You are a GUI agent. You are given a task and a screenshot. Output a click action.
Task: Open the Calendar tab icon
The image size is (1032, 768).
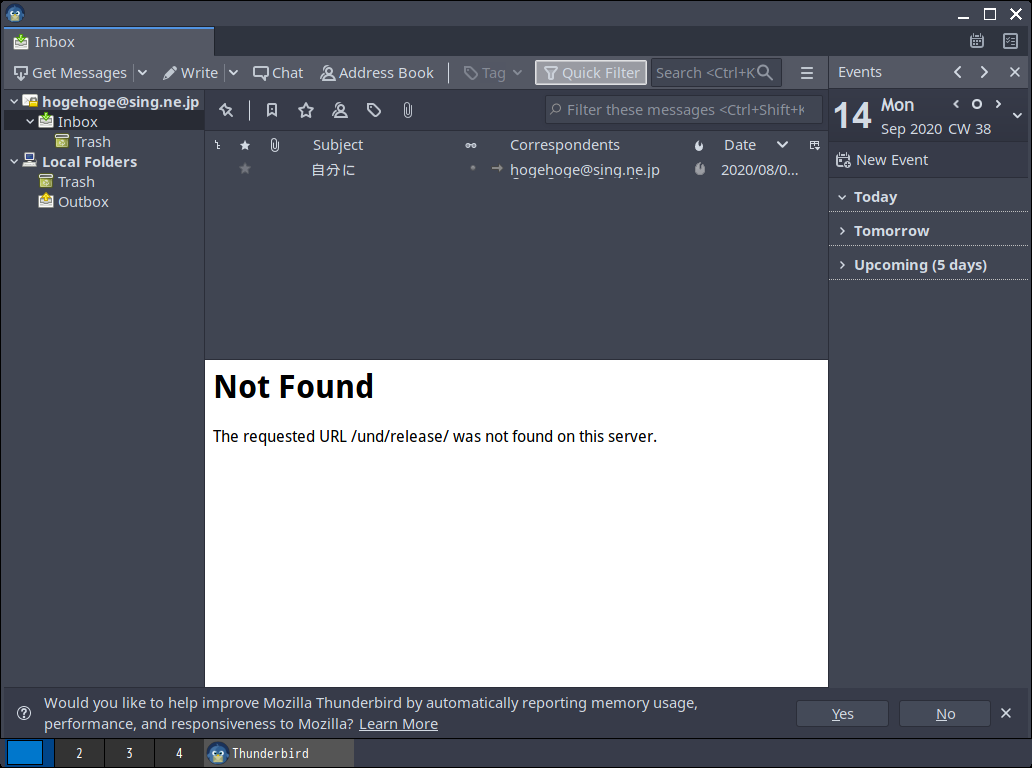pos(977,41)
